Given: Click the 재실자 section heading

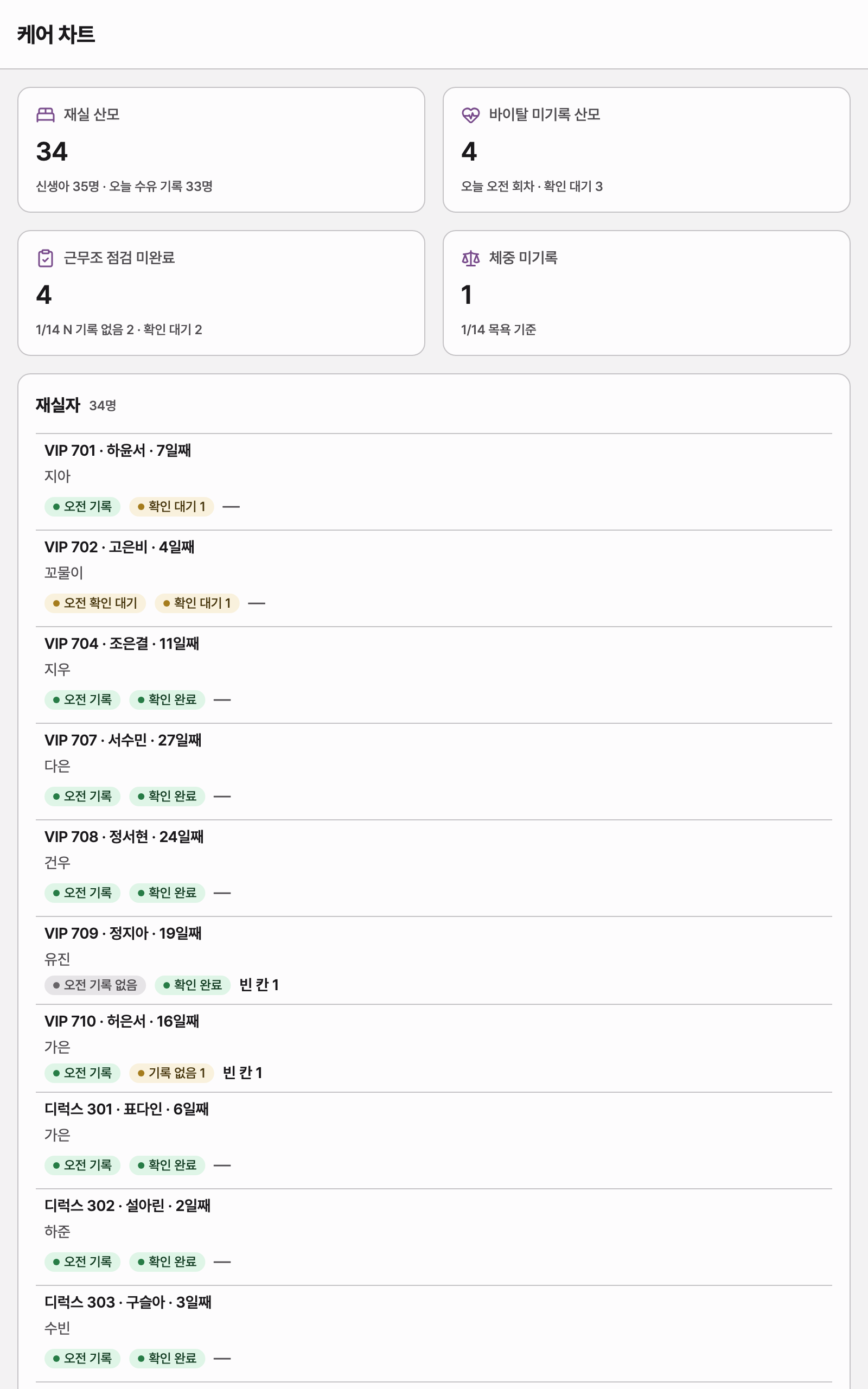Looking at the screenshot, I should [x=58, y=405].
